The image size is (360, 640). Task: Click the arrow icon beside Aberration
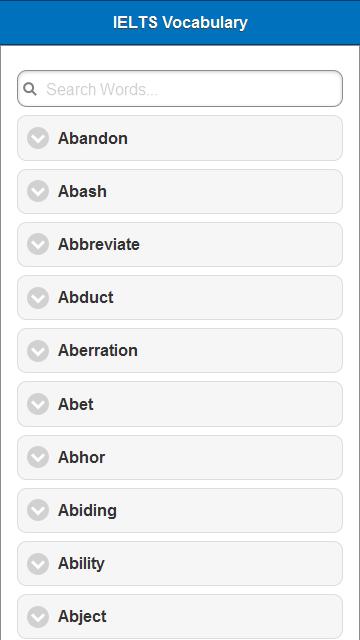pos(38,351)
